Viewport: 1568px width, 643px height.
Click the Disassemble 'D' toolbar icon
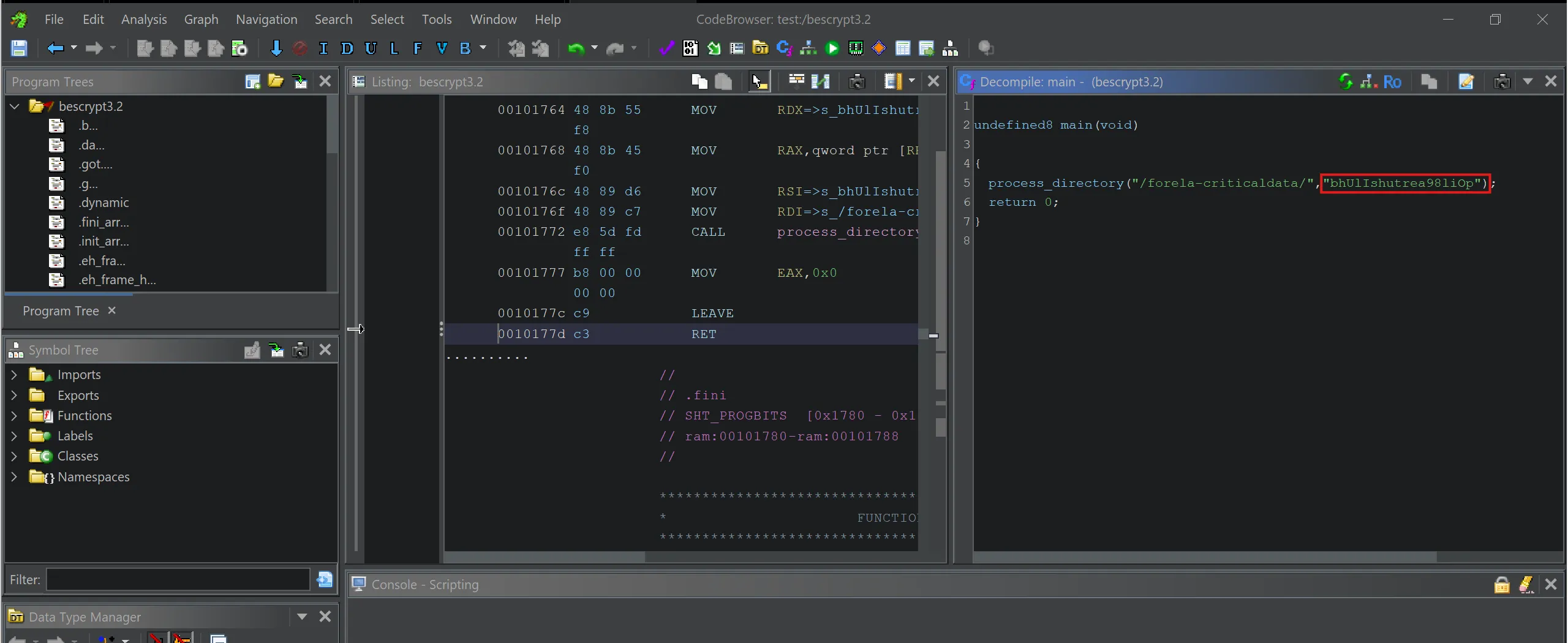(347, 48)
